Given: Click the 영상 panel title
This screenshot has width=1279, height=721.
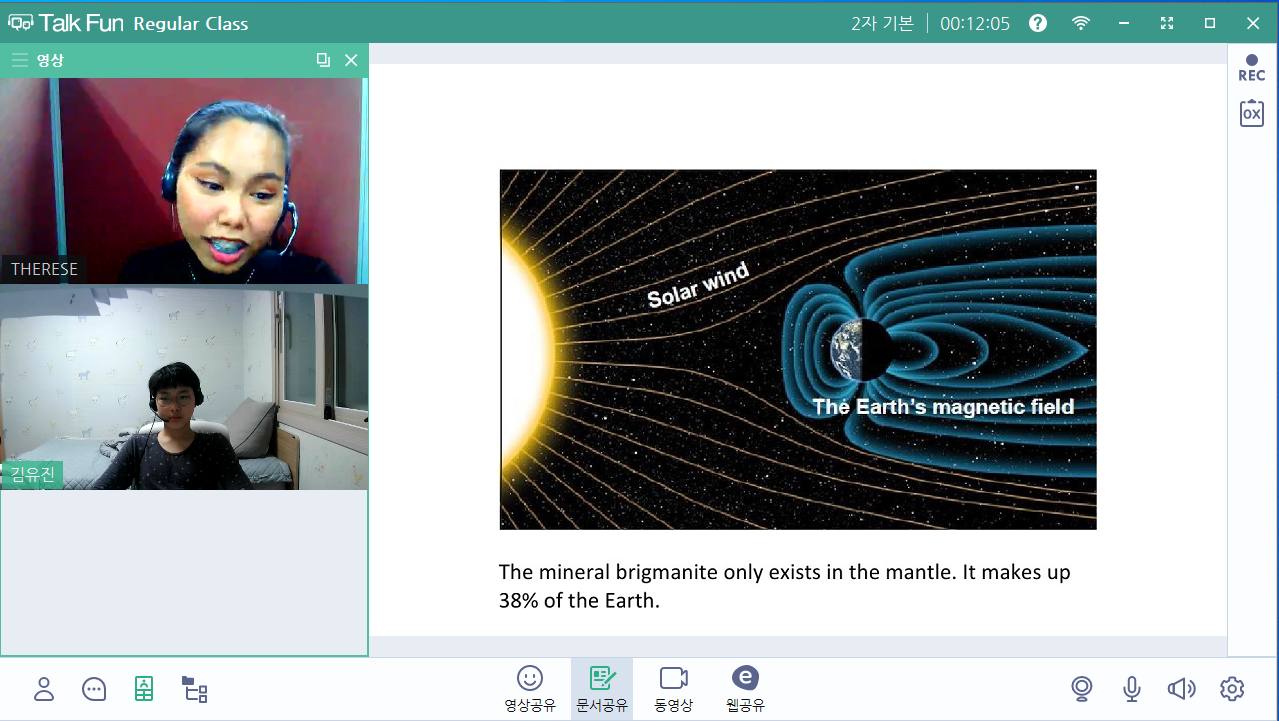Looking at the screenshot, I should coord(50,60).
